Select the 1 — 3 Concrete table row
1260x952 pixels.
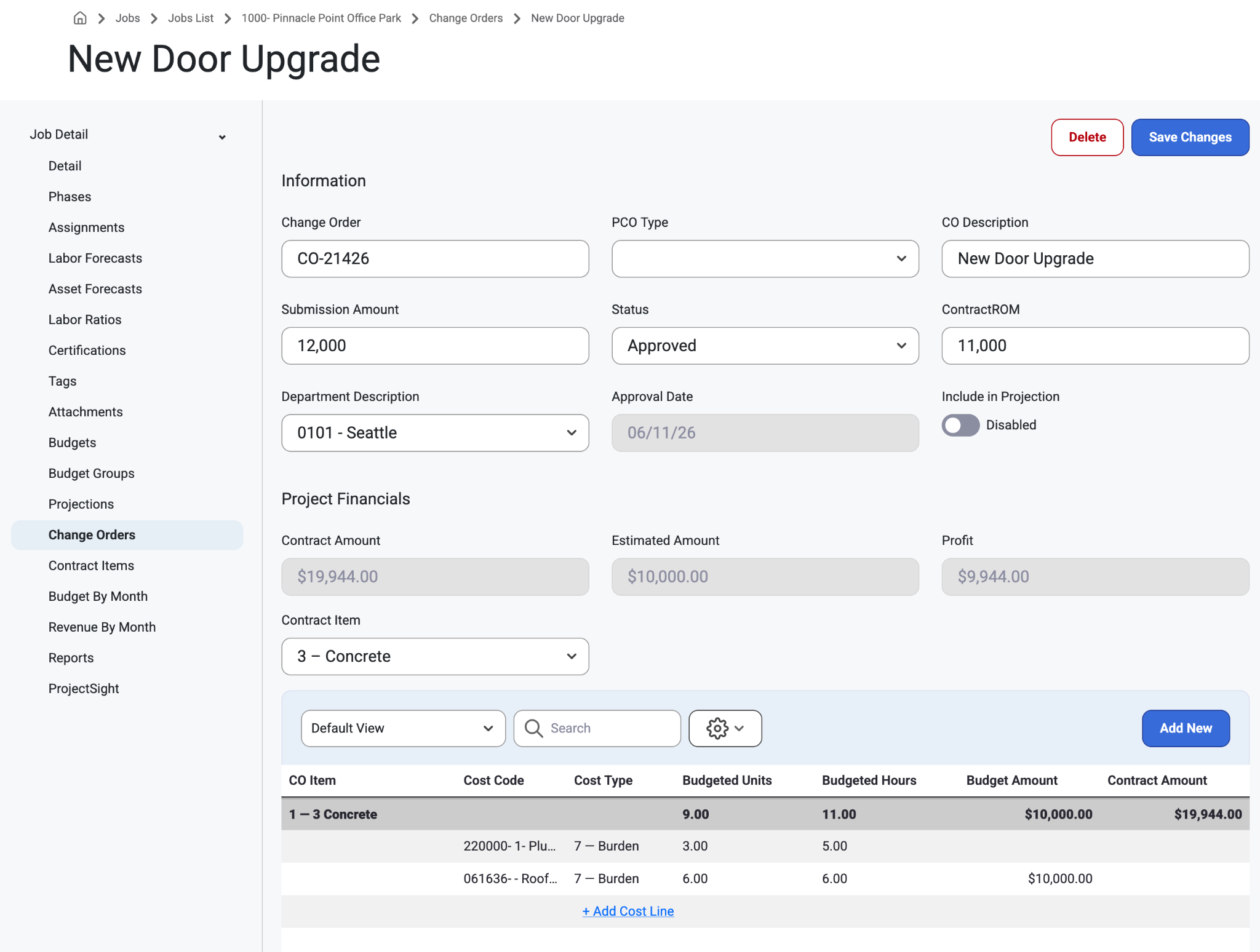[765, 814]
